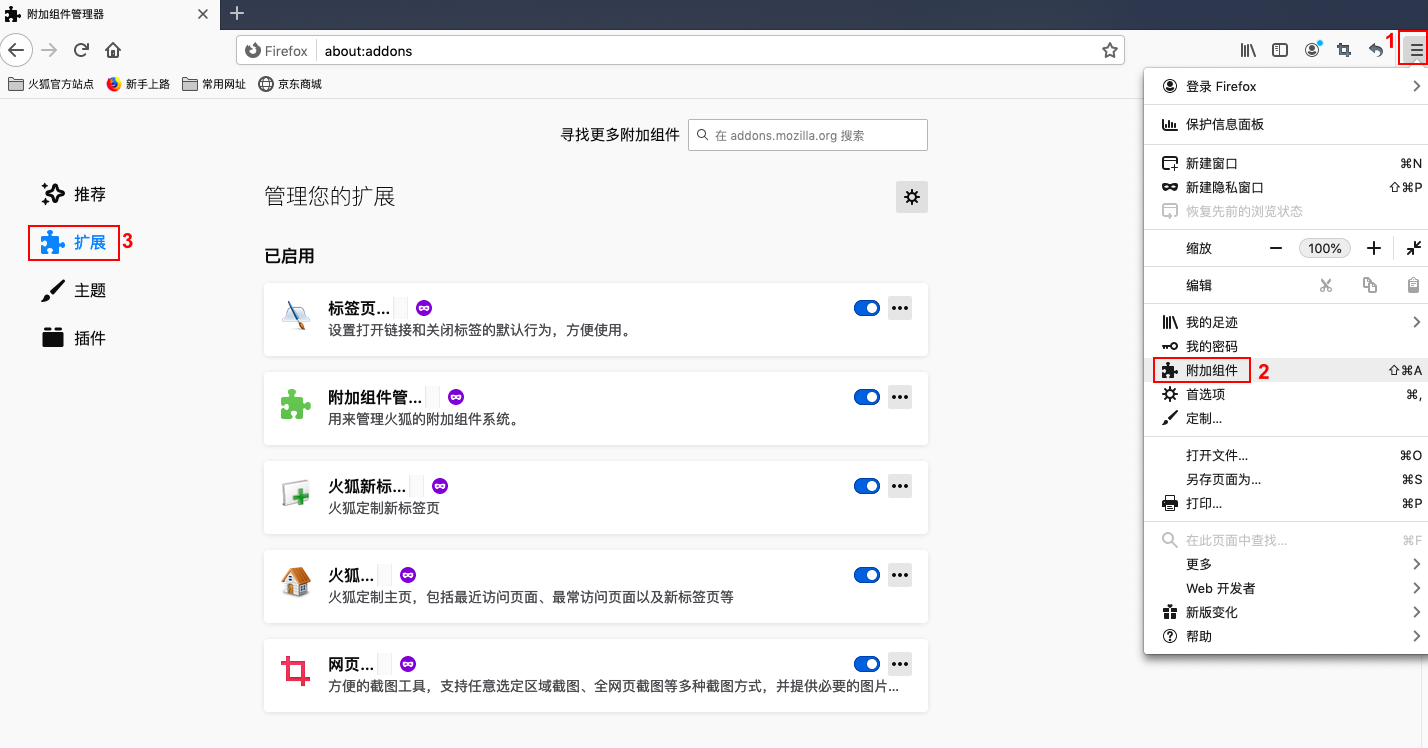This screenshot has width=1428, height=748.
Task: Switch to the 扩展 sidebar category
Action: pyautogui.click(x=74, y=242)
